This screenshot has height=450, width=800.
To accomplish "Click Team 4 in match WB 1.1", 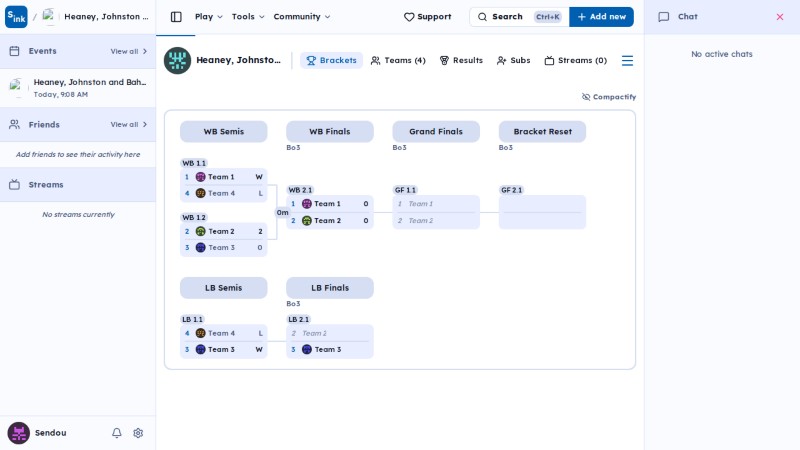I will pos(223,193).
